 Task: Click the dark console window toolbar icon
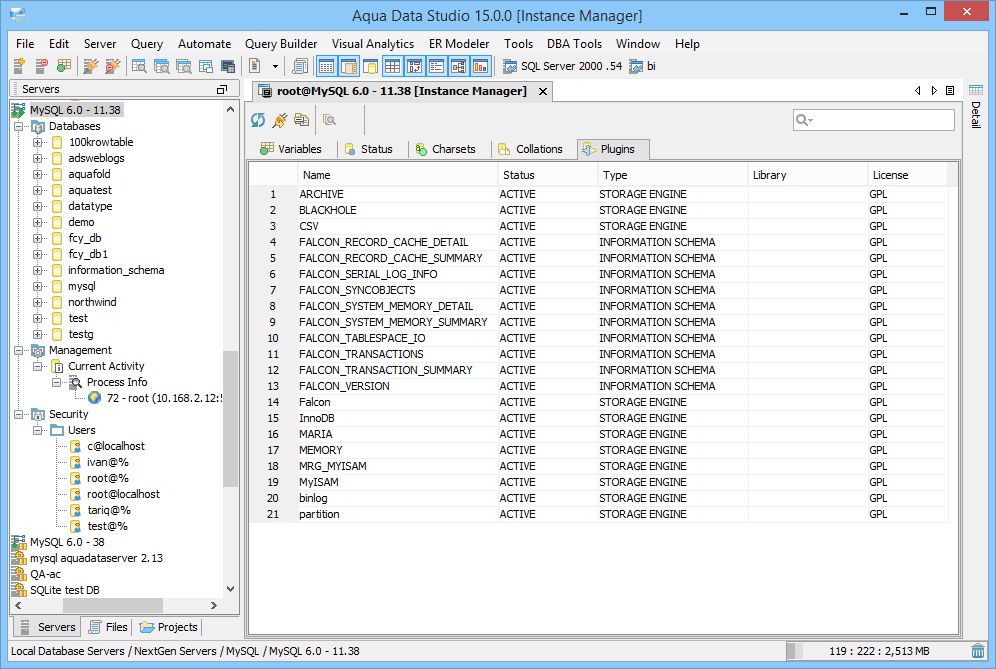pyautogui.click(x=228, y=66)
